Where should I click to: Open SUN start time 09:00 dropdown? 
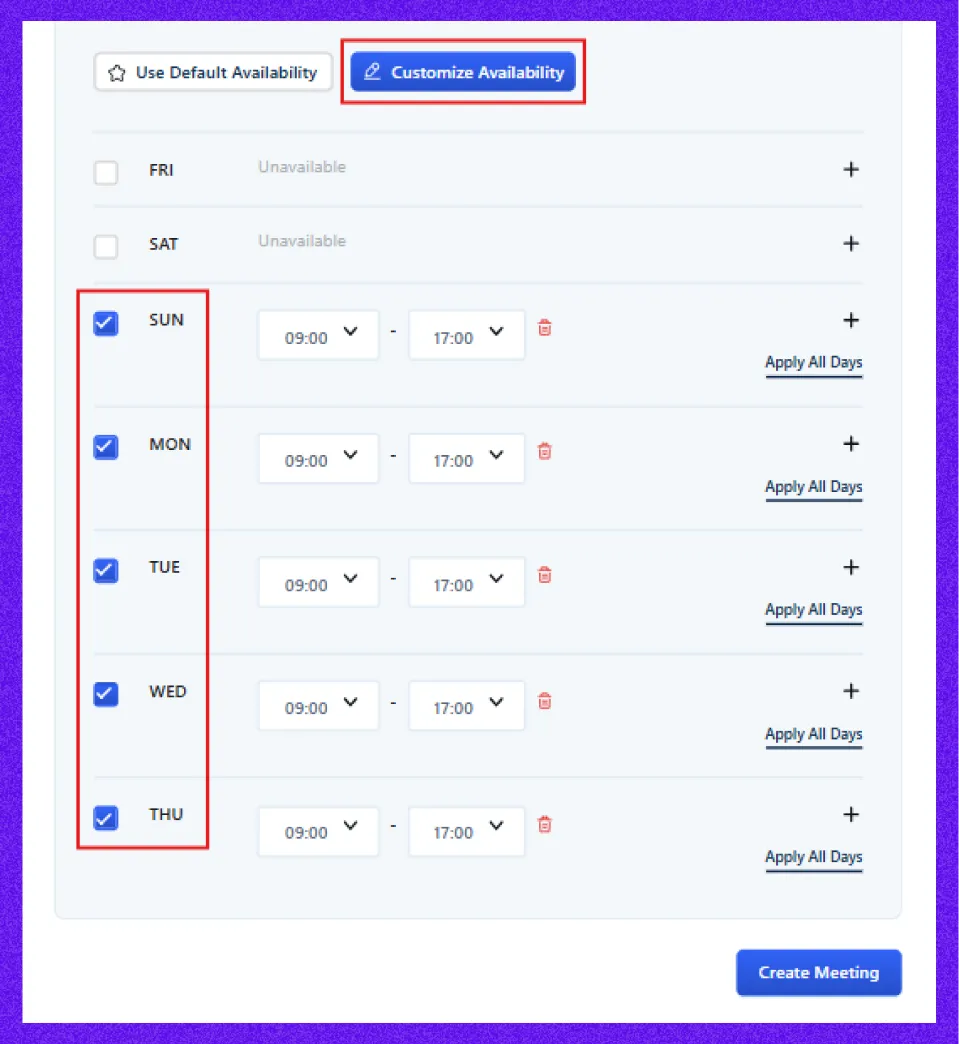[x=318, y=335]
